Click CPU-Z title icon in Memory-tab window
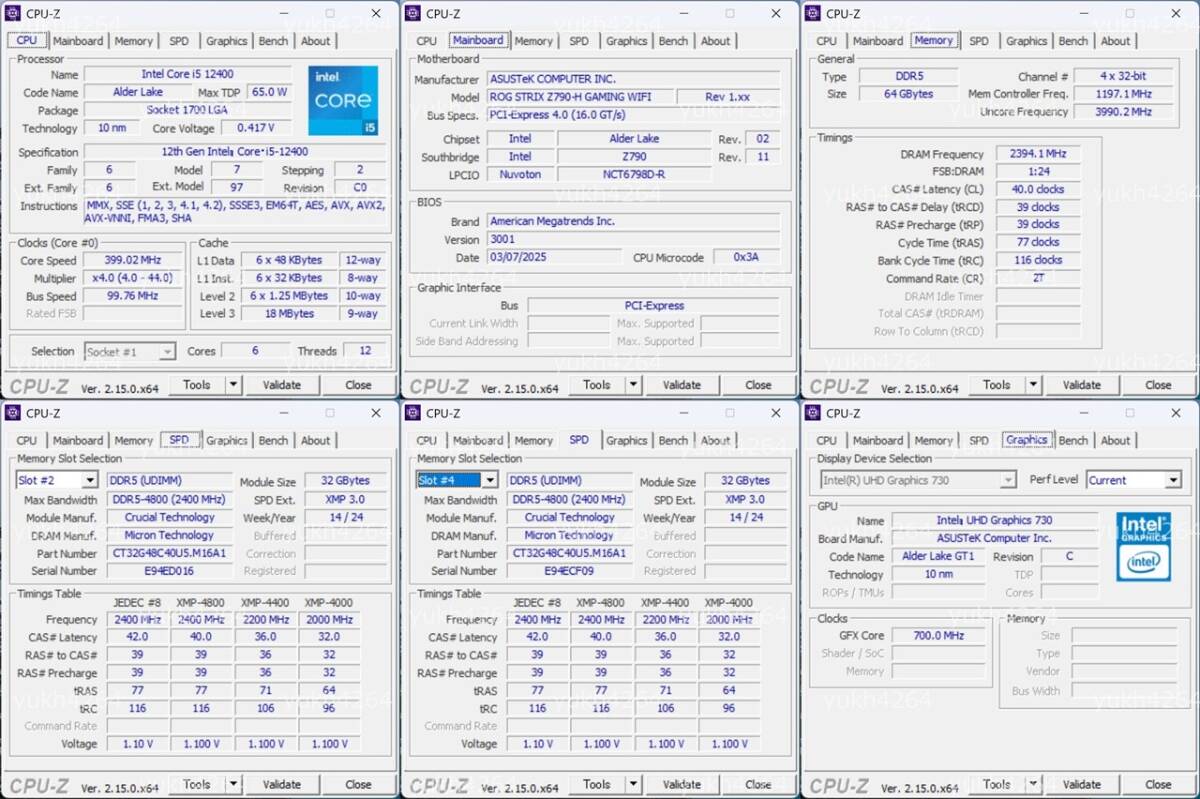The image size is (1200, 799). (x=813, y=14)
